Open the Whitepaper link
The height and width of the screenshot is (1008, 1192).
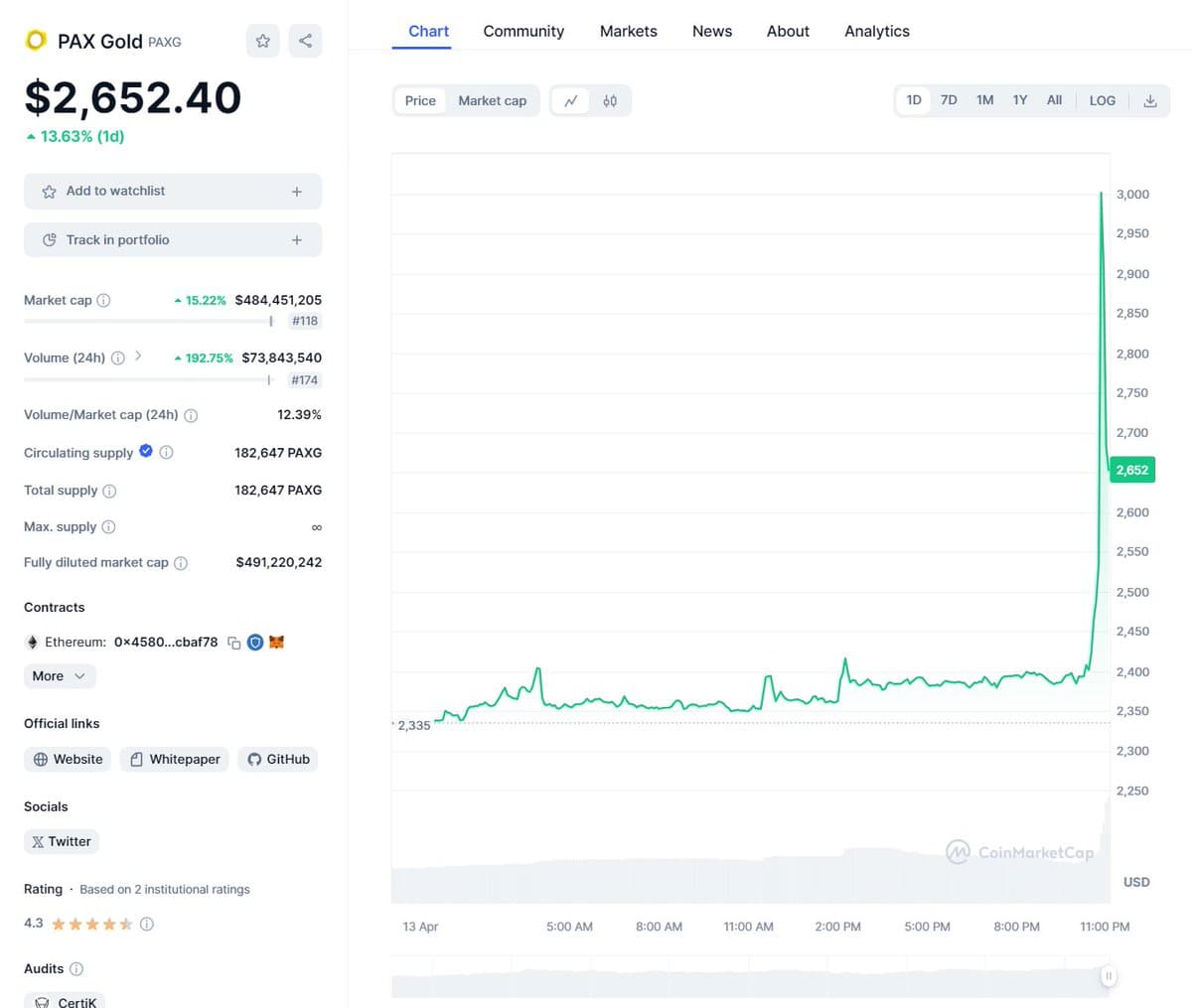click(175, 760)
